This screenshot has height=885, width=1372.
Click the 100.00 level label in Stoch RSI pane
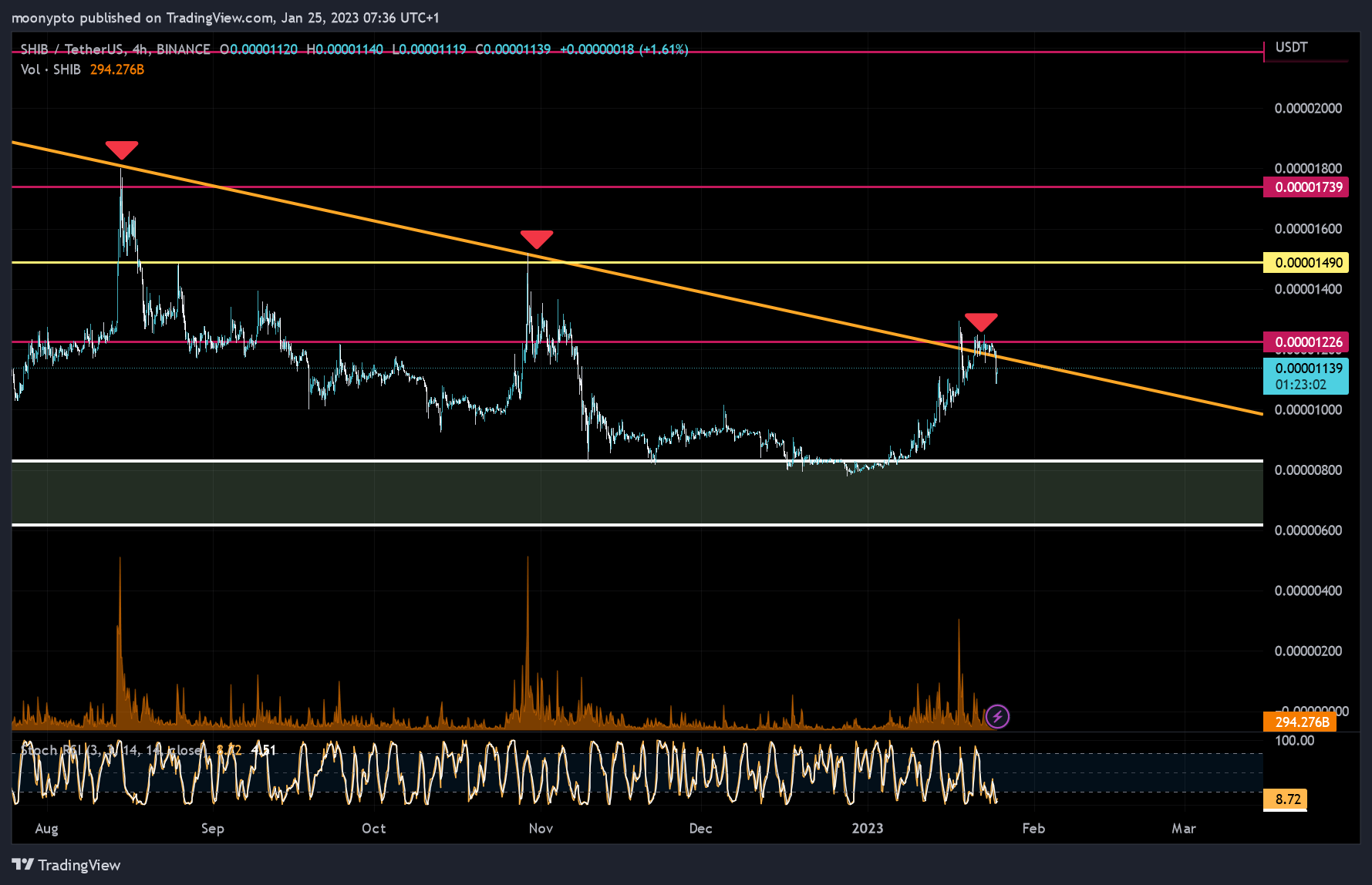(1295, 741)
